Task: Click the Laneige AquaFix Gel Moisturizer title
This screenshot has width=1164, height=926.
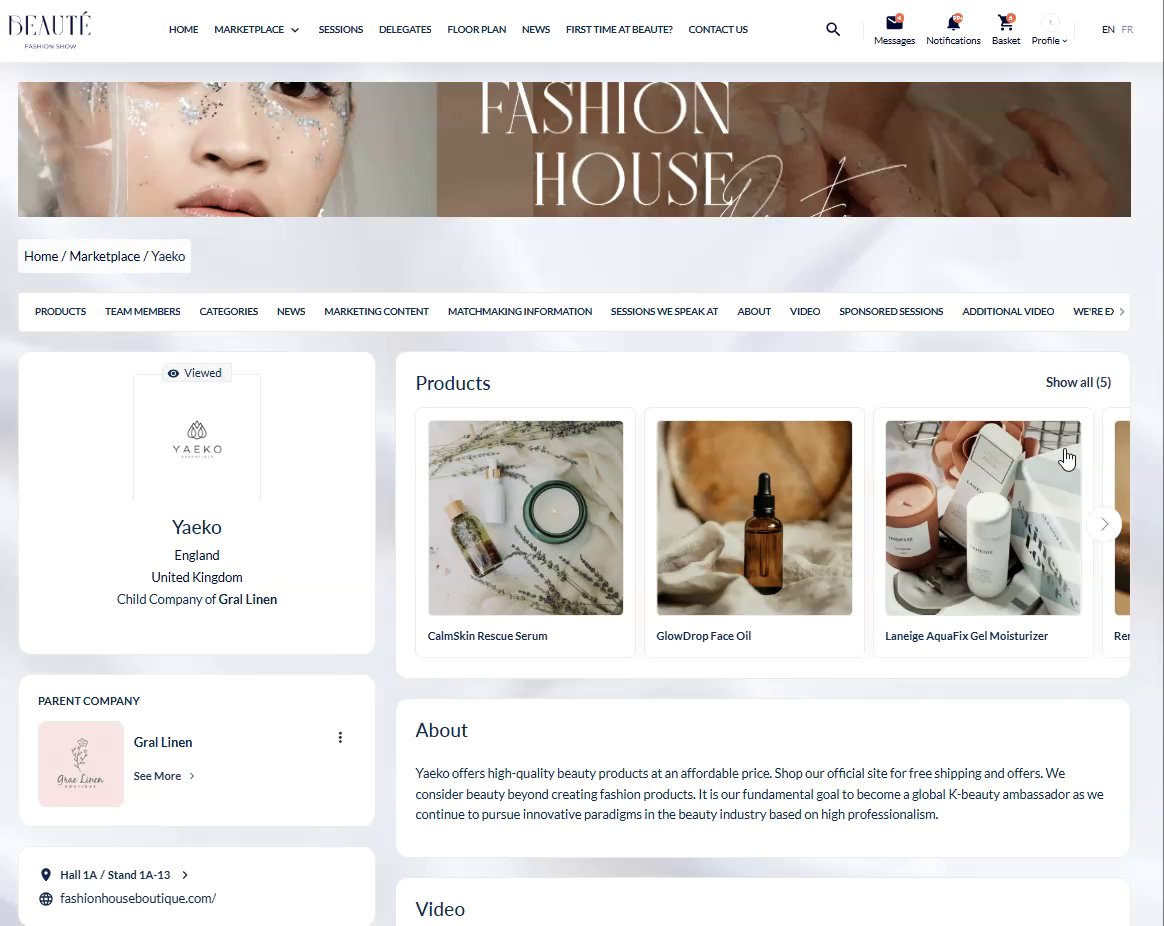Action: [967, 636]
